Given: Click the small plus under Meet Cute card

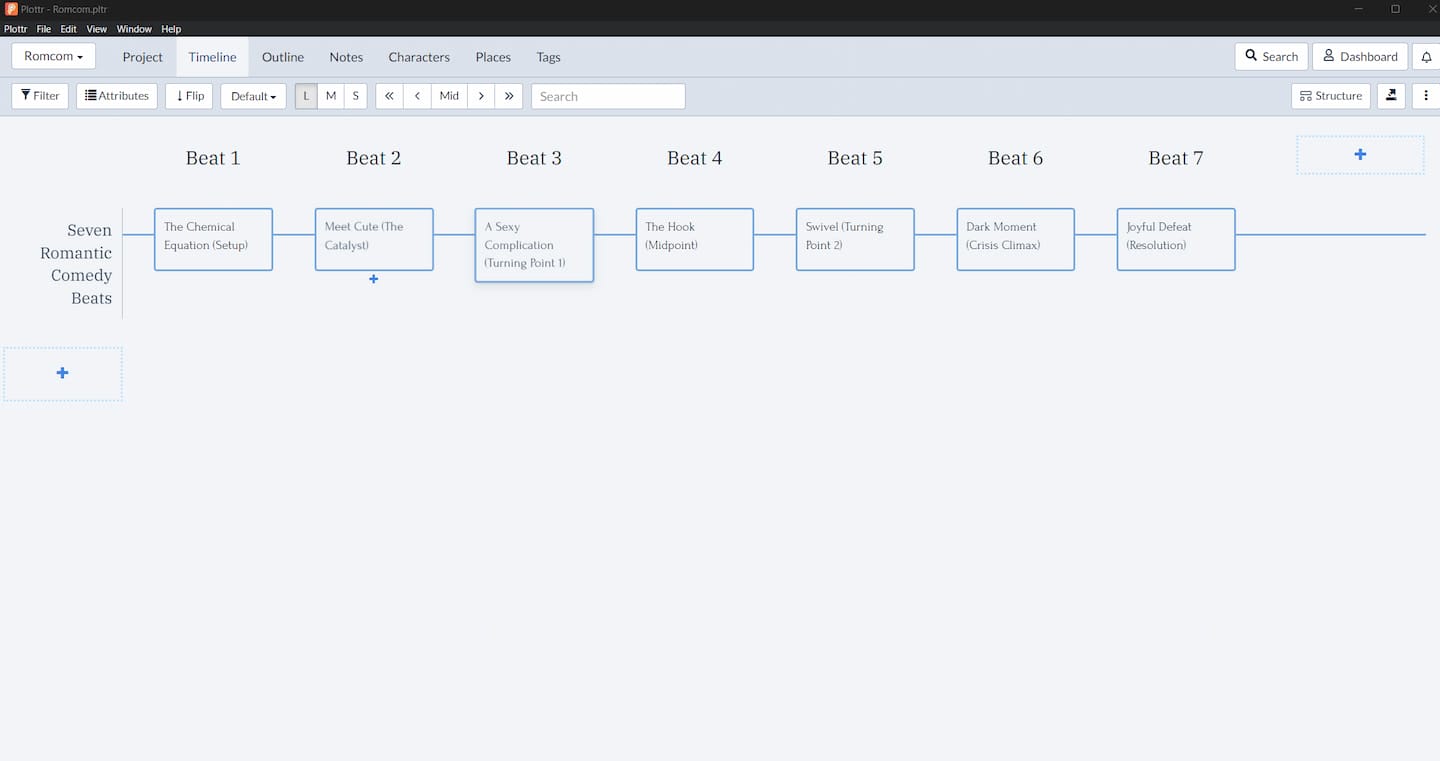Looking at the screenshot, I should click(374, 279).
